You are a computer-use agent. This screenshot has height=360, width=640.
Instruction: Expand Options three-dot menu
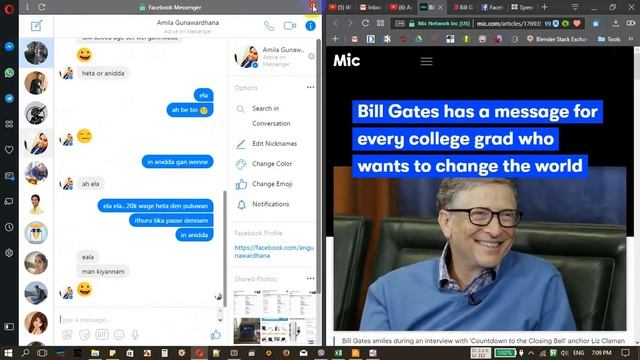(311, 87)
